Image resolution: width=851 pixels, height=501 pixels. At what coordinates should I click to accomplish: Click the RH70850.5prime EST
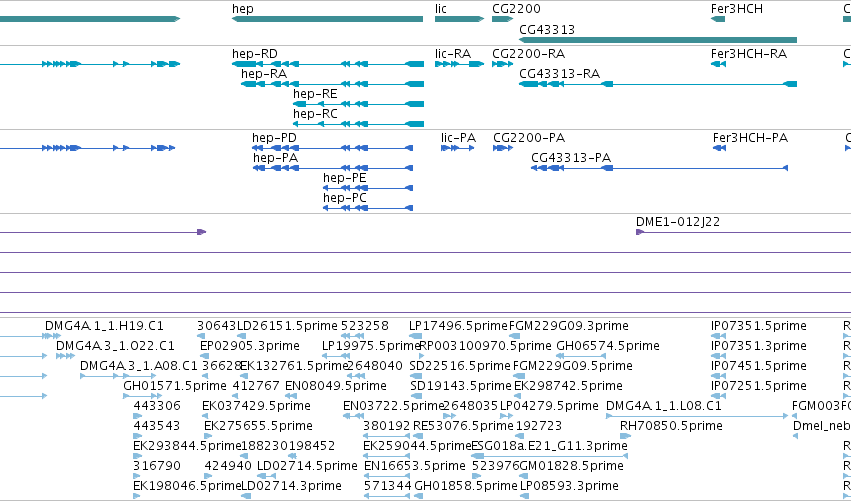tap(625, 436)
